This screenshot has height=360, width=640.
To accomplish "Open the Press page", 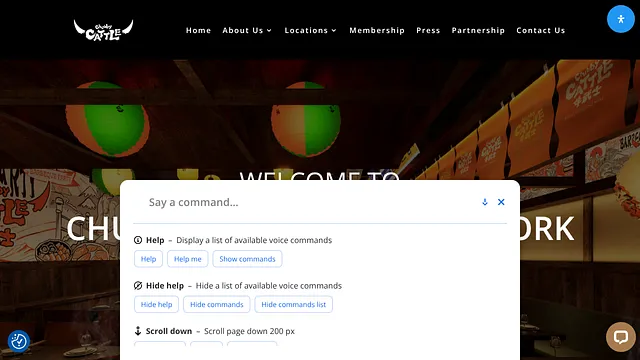I will click(428, 30).
